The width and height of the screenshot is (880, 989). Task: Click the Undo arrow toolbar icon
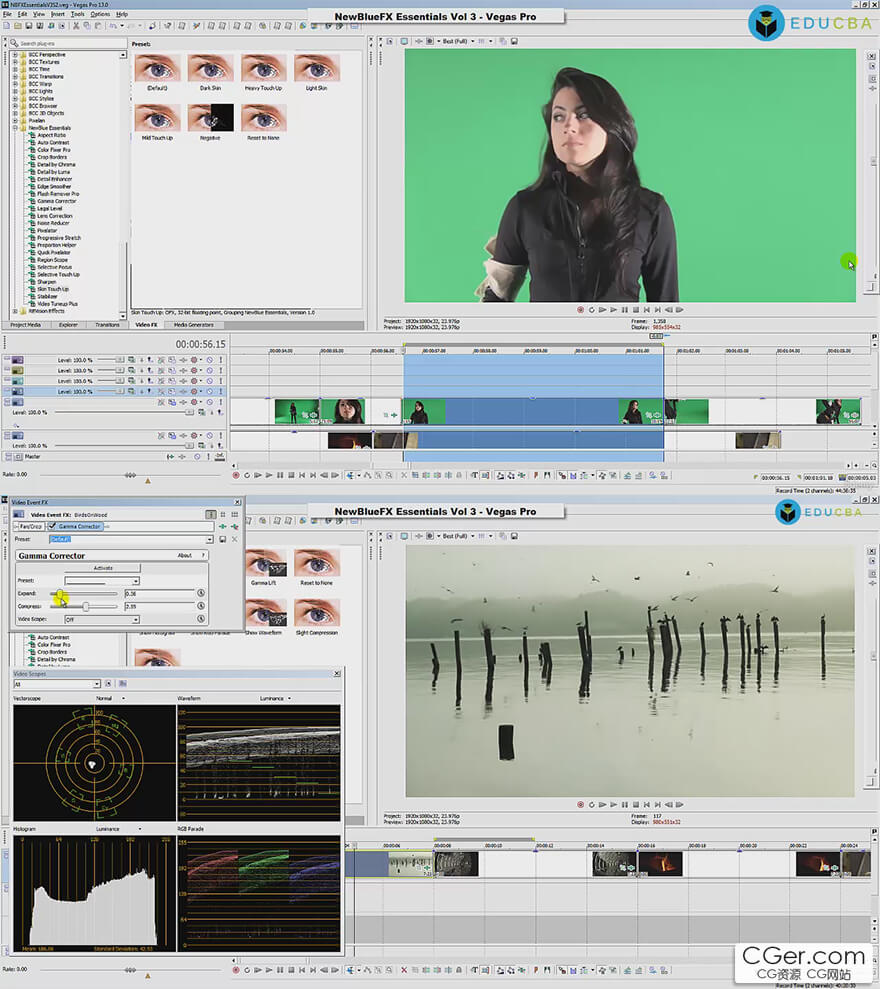[113, 26]
